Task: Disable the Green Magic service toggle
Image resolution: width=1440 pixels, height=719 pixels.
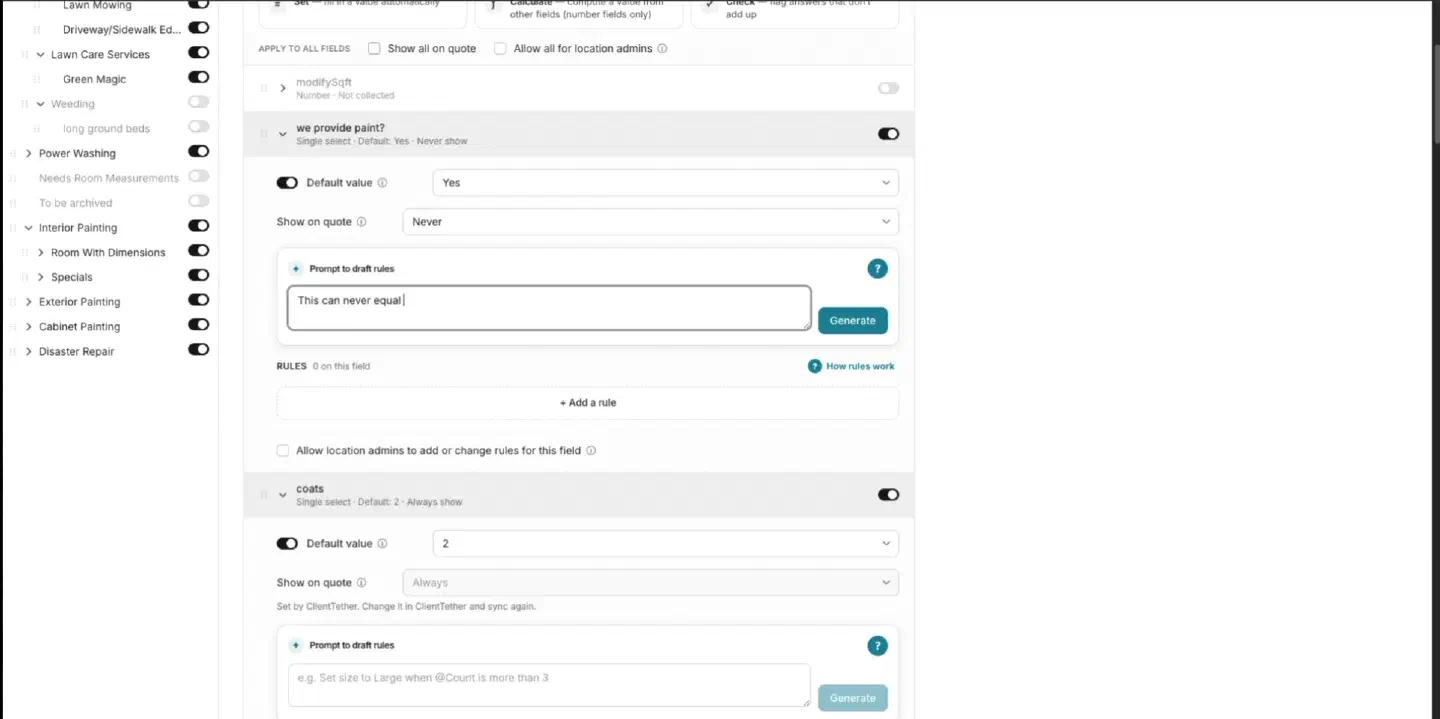Action: tap(198, 77)
